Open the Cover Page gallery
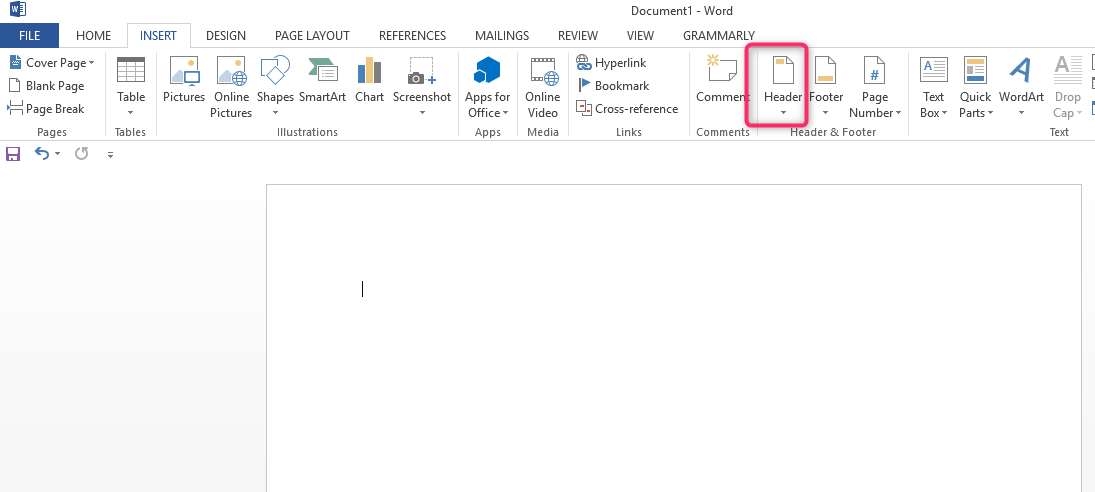Image resolution: width=1095 pixels, height=492 pixels. click(52, 63)
